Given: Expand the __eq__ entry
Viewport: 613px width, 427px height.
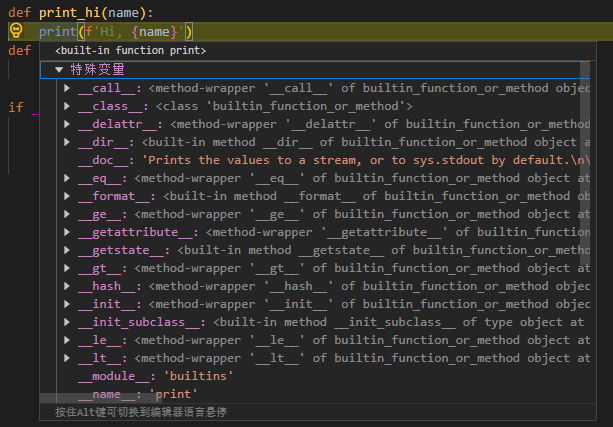Looking at the screenshot, I should [67, 178].
